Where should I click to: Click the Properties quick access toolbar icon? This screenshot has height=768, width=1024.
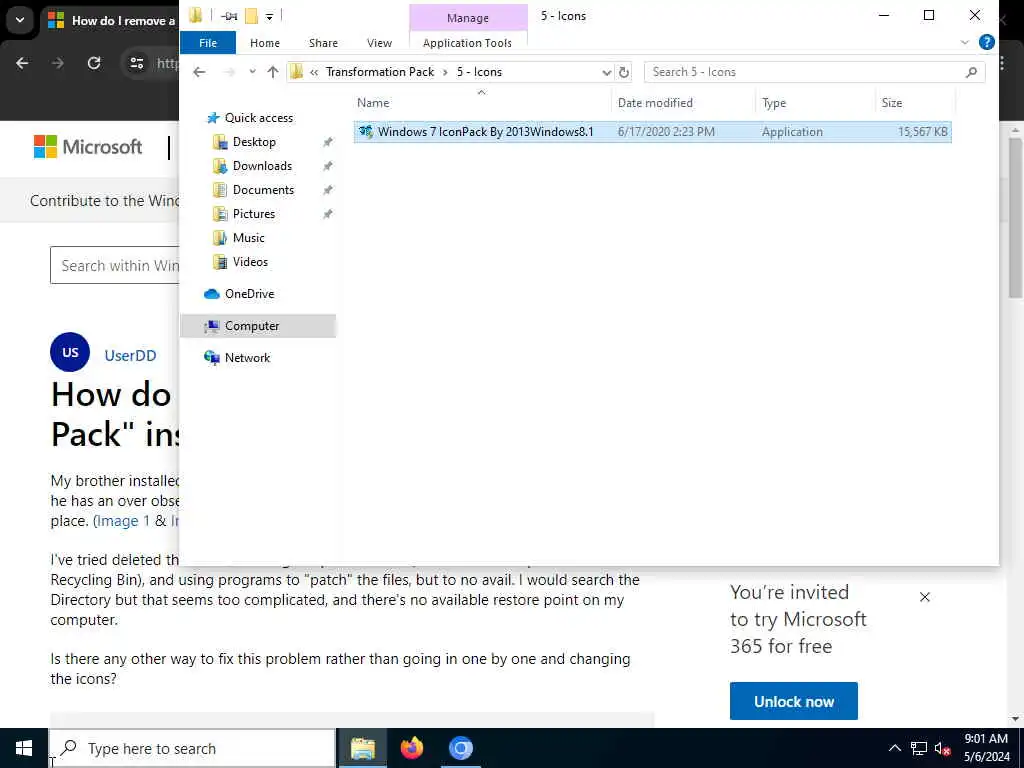tap(229, 16)
